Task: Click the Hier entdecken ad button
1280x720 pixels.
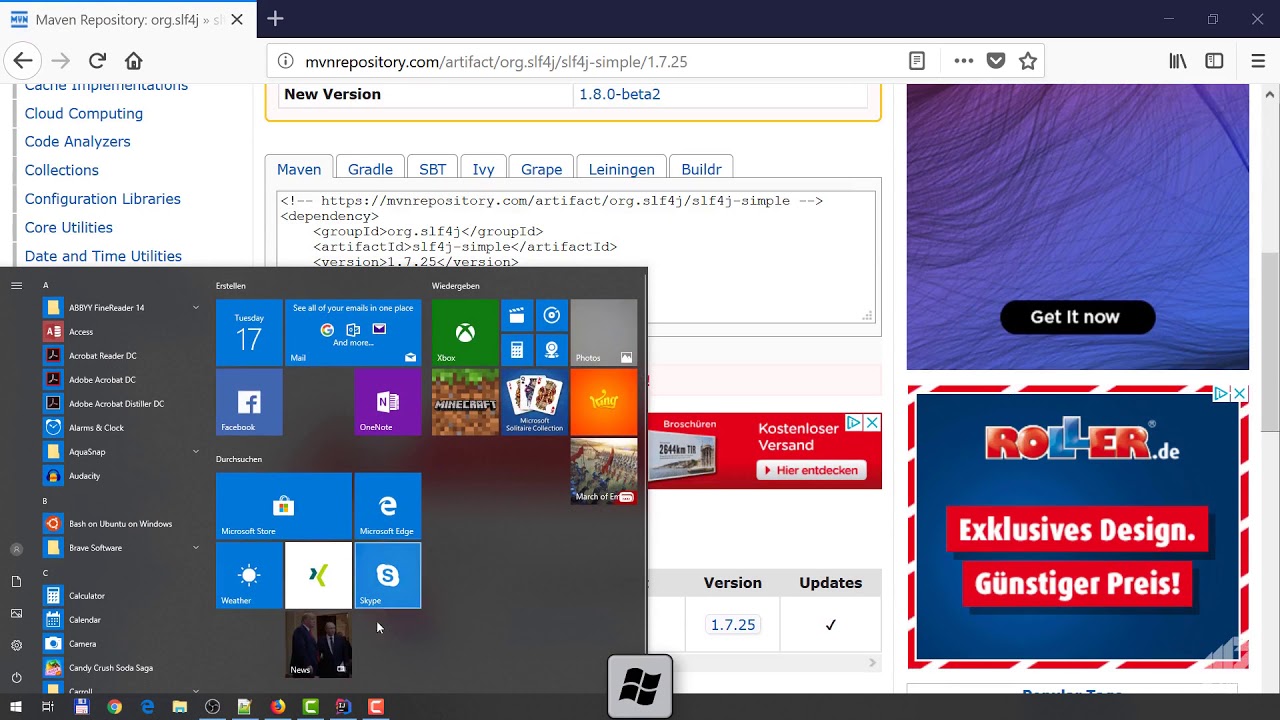Action: click(812, 470)
